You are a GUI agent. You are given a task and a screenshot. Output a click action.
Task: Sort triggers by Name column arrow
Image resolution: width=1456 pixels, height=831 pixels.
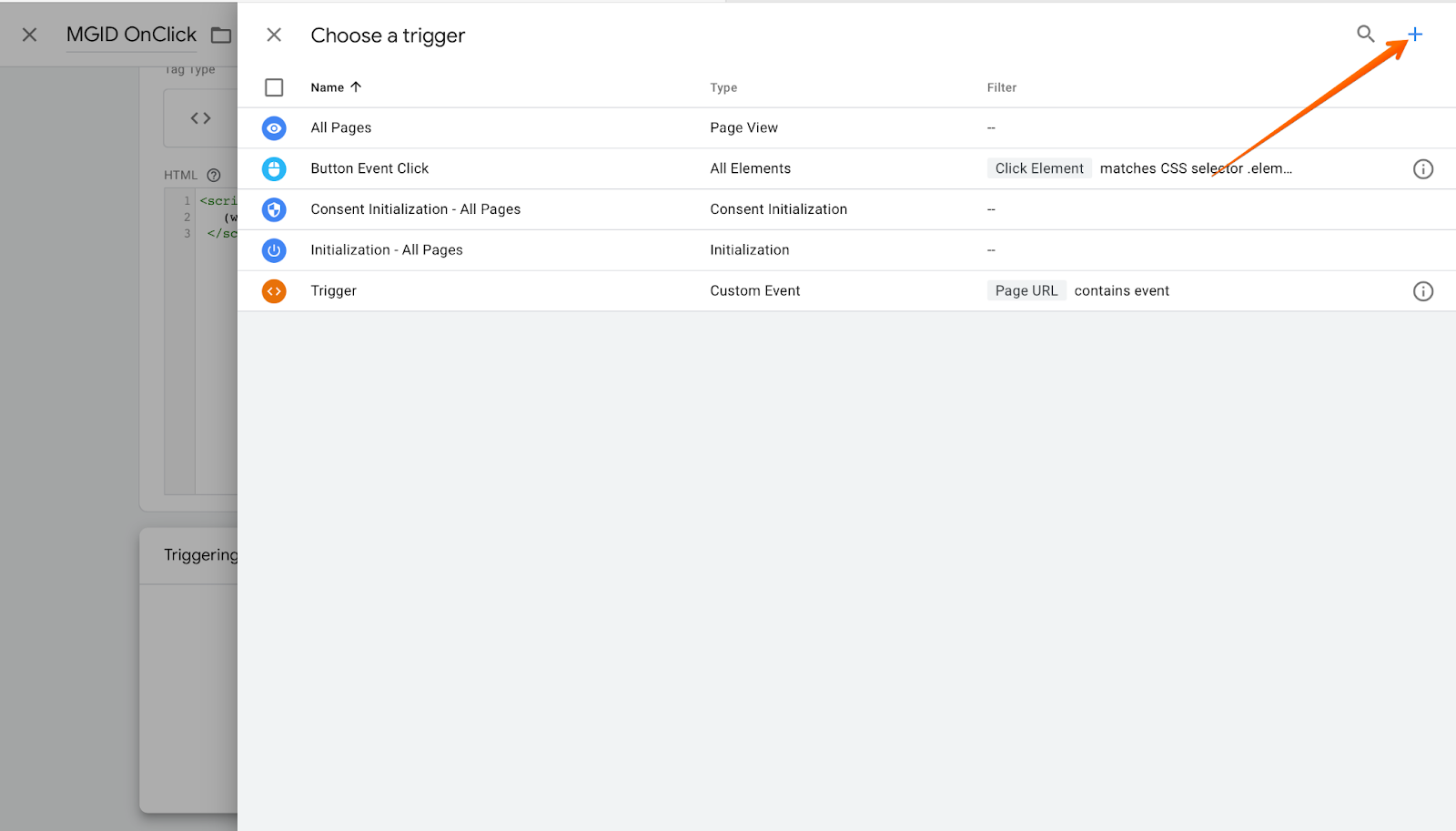(x=356, y=87)
